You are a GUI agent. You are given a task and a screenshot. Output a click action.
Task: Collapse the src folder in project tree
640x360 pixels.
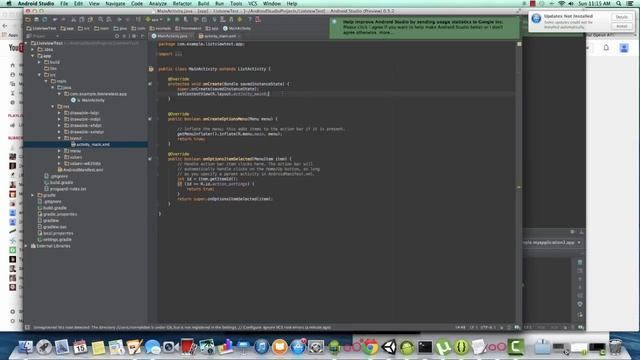[40, 75]
